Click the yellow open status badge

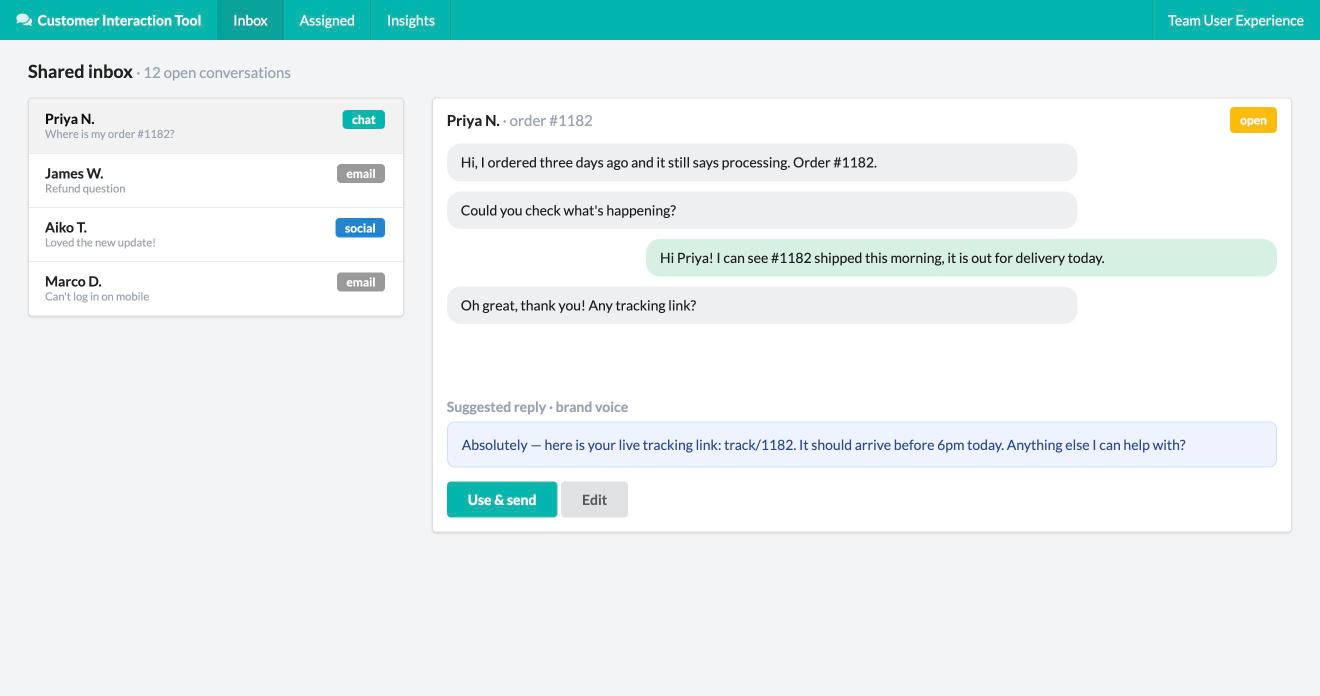pos(1253,120)
